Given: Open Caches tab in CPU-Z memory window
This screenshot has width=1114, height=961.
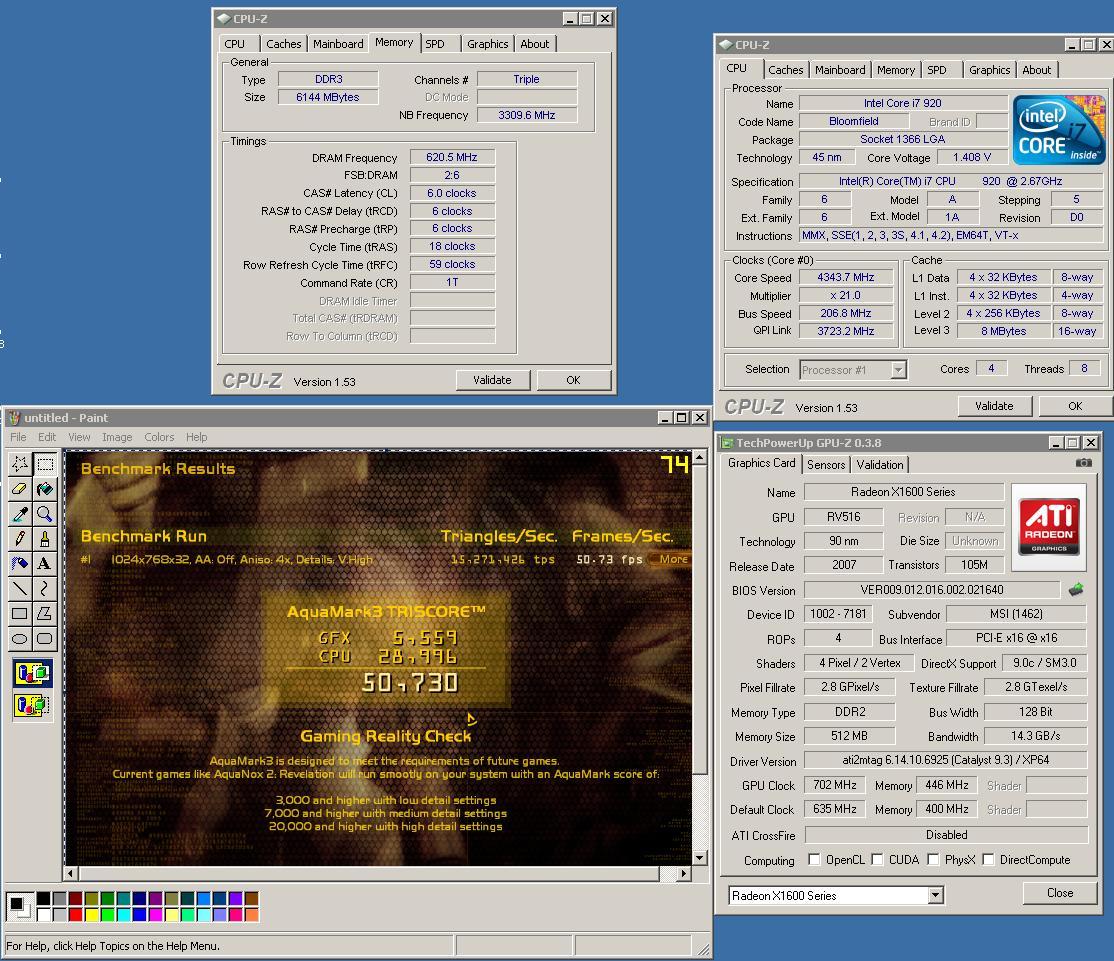Looking at the screenshot, I should [x=283, y=44].
